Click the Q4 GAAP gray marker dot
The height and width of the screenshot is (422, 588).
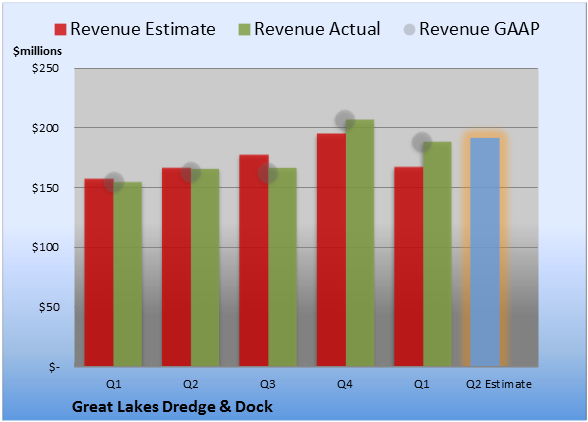tap(345, 120)
